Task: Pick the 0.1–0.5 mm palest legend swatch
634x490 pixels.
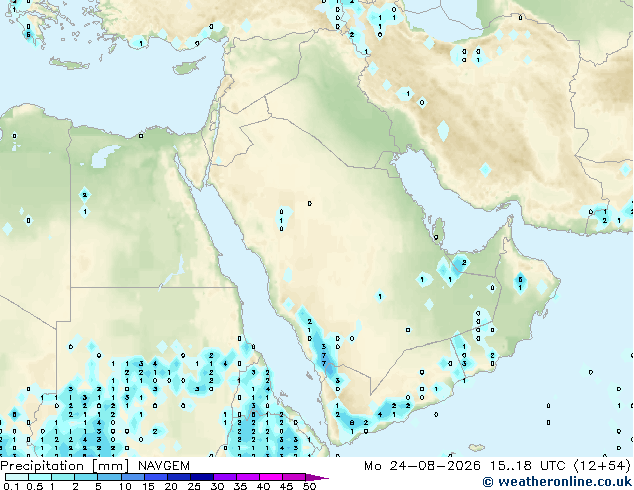Action: click(x=17, y=477)
